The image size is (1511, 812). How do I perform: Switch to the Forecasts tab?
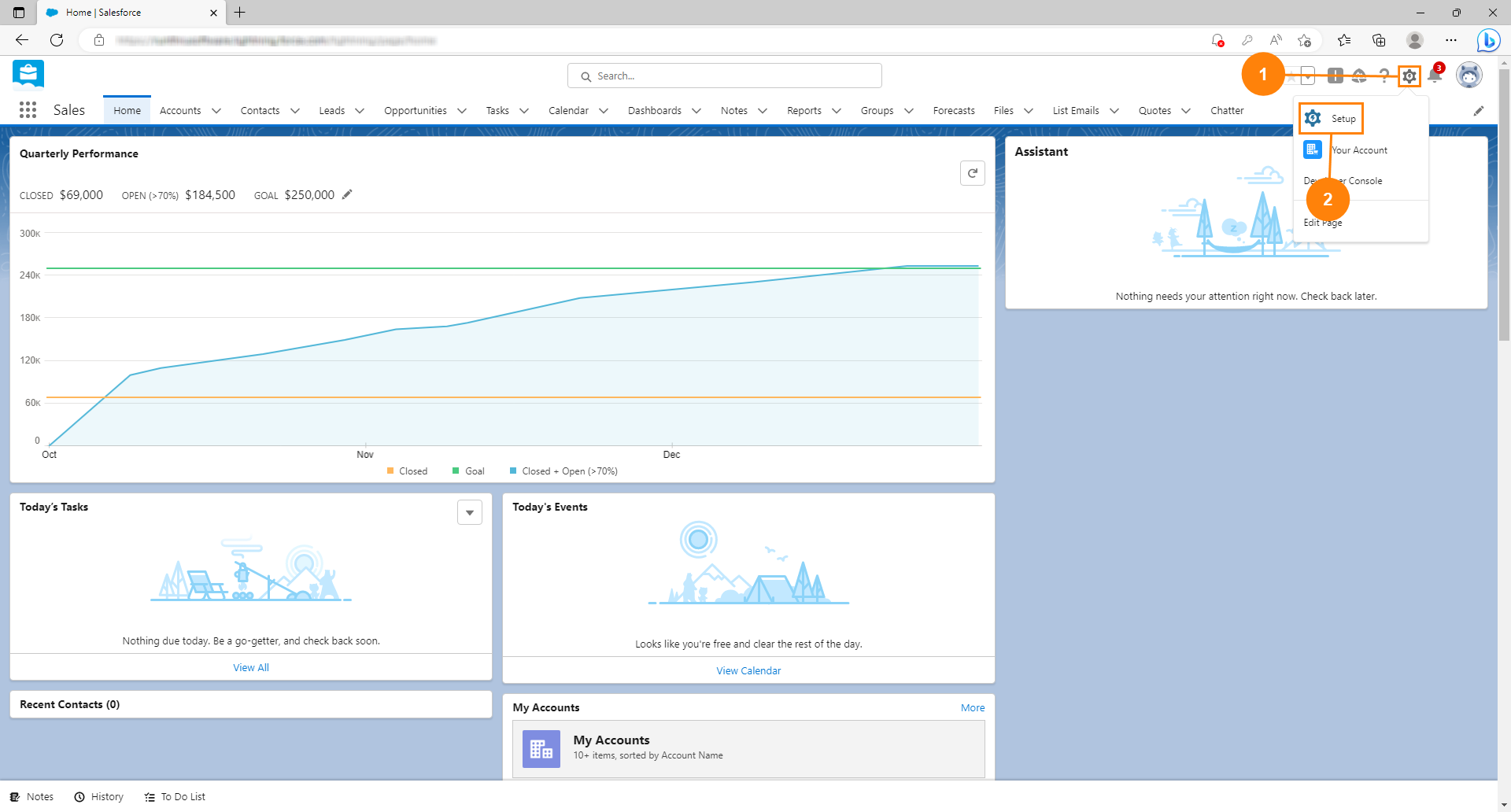(953, 111)
